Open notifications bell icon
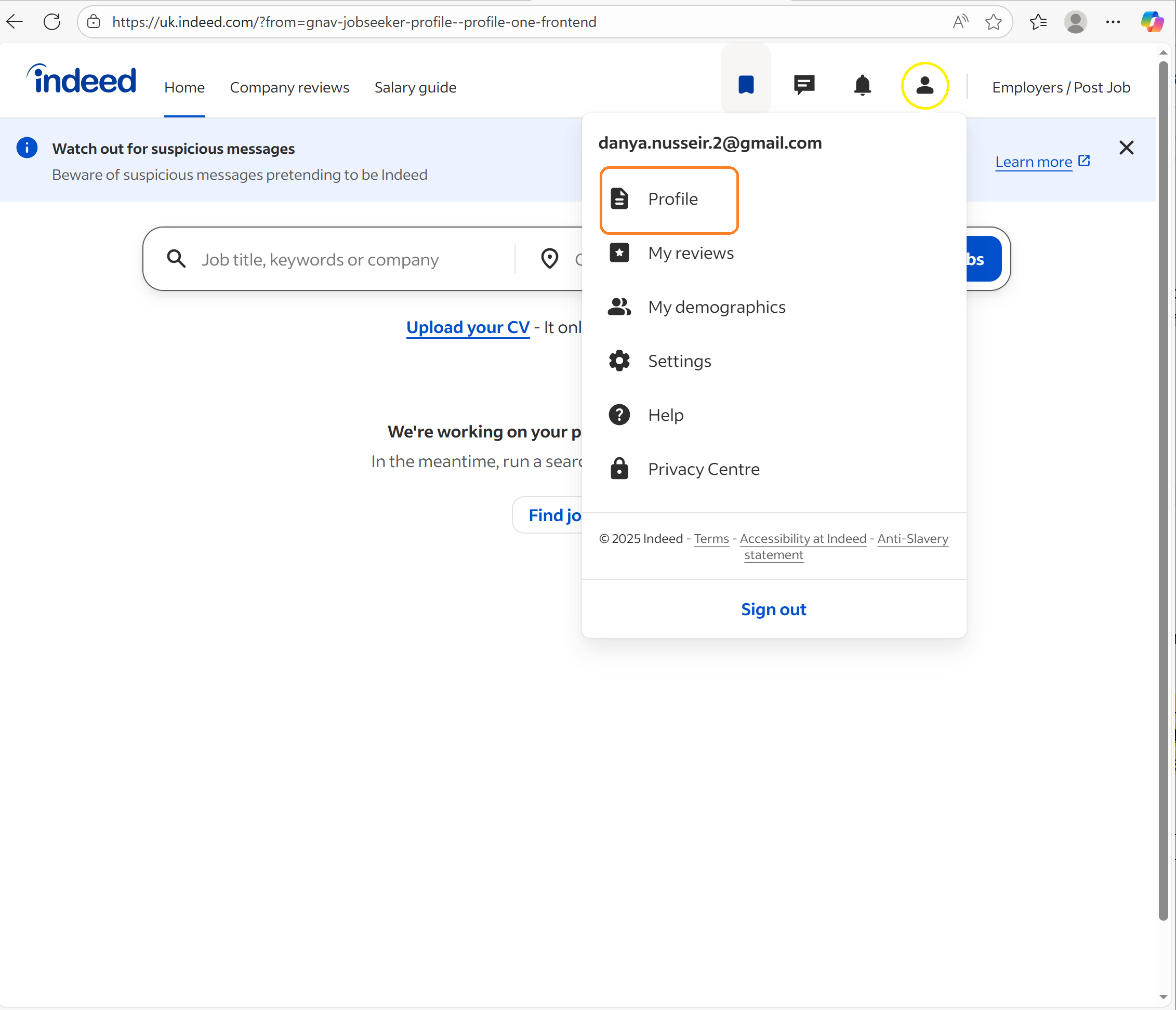Screen dimensions: 1176x1010 (x=862, y=85)
